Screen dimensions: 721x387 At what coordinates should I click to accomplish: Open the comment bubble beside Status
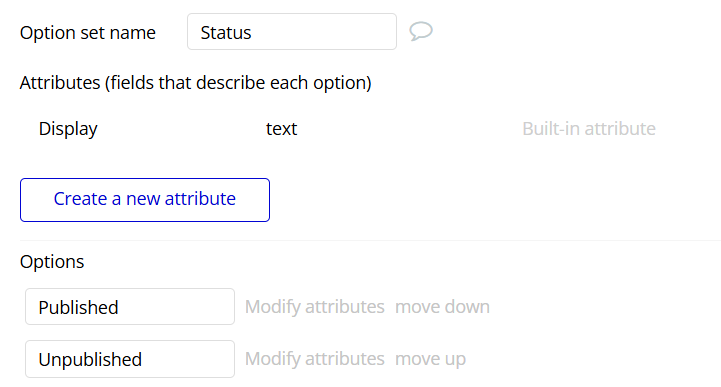(x=421, y=32)
